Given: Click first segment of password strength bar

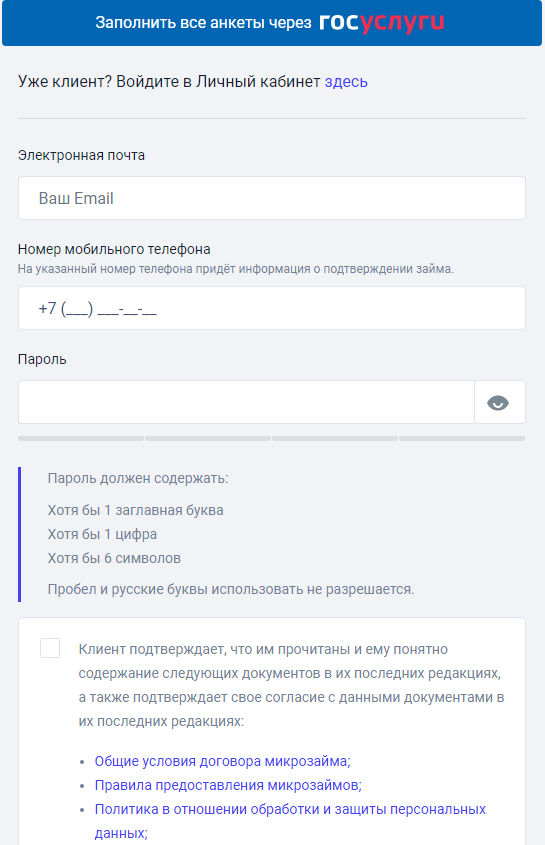Looking at the screenshot, I should [x=81, y=439].
